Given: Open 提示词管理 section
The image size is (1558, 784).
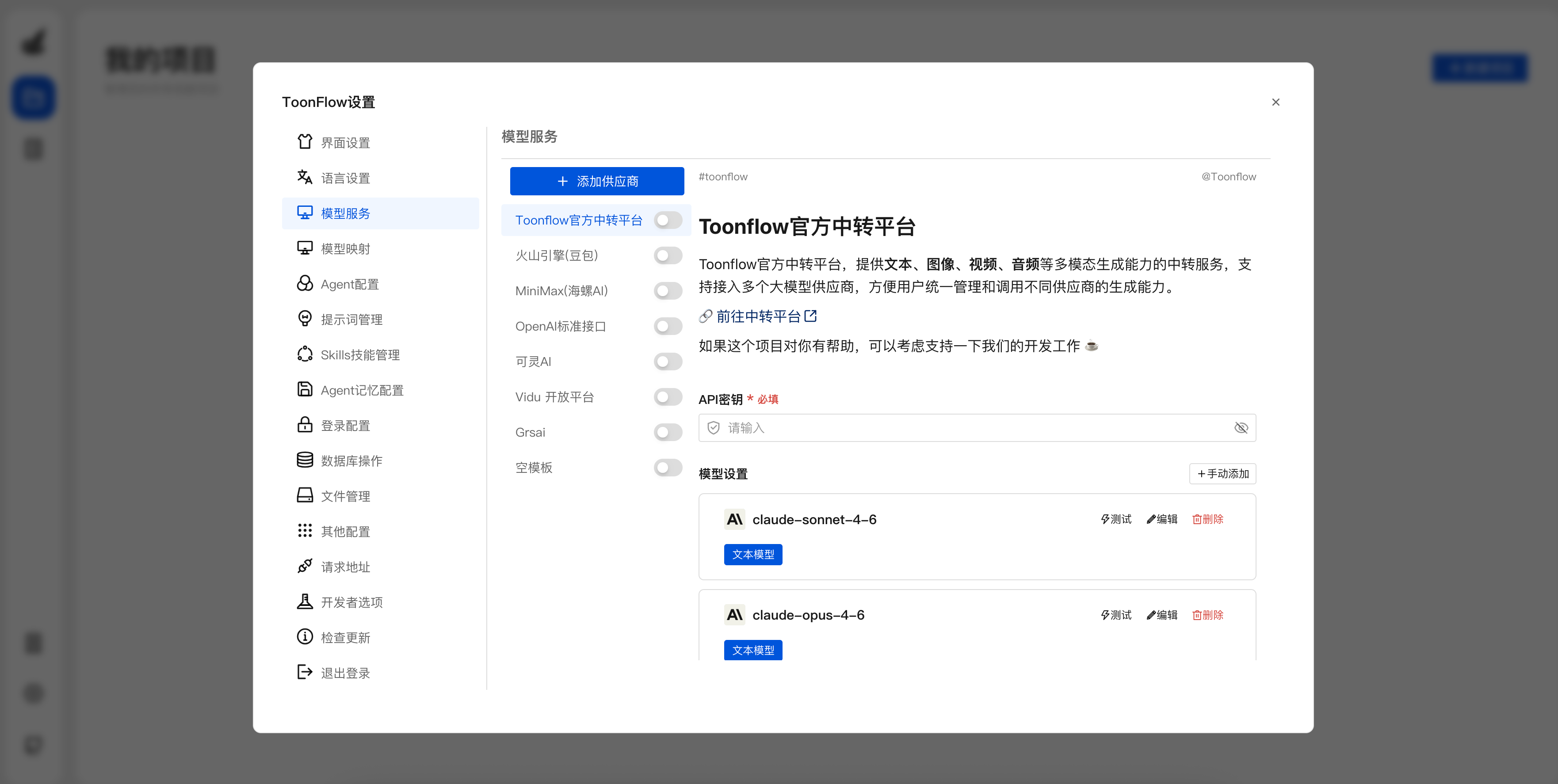Looking at the screenshot, I should click(x=380, y=319).
